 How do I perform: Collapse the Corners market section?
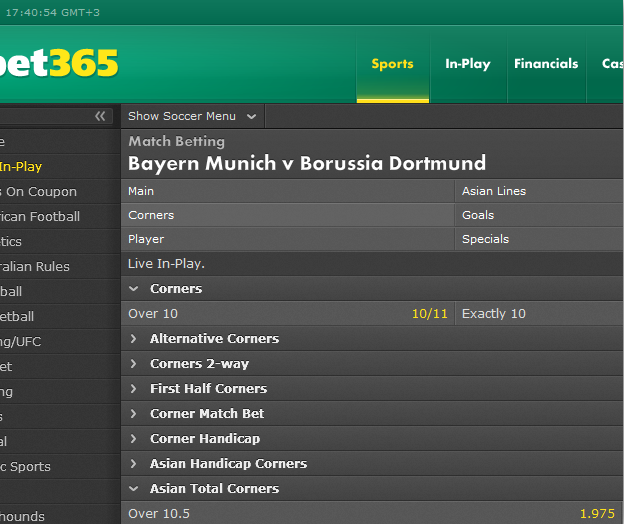pyautogui.click(x=372, y=288)
